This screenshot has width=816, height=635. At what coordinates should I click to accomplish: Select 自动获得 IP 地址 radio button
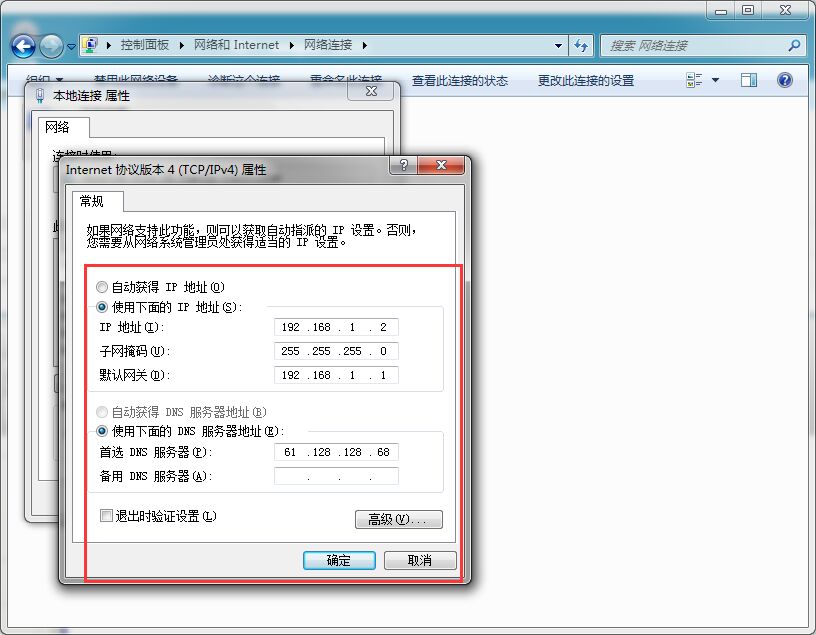tap(102, 287)
